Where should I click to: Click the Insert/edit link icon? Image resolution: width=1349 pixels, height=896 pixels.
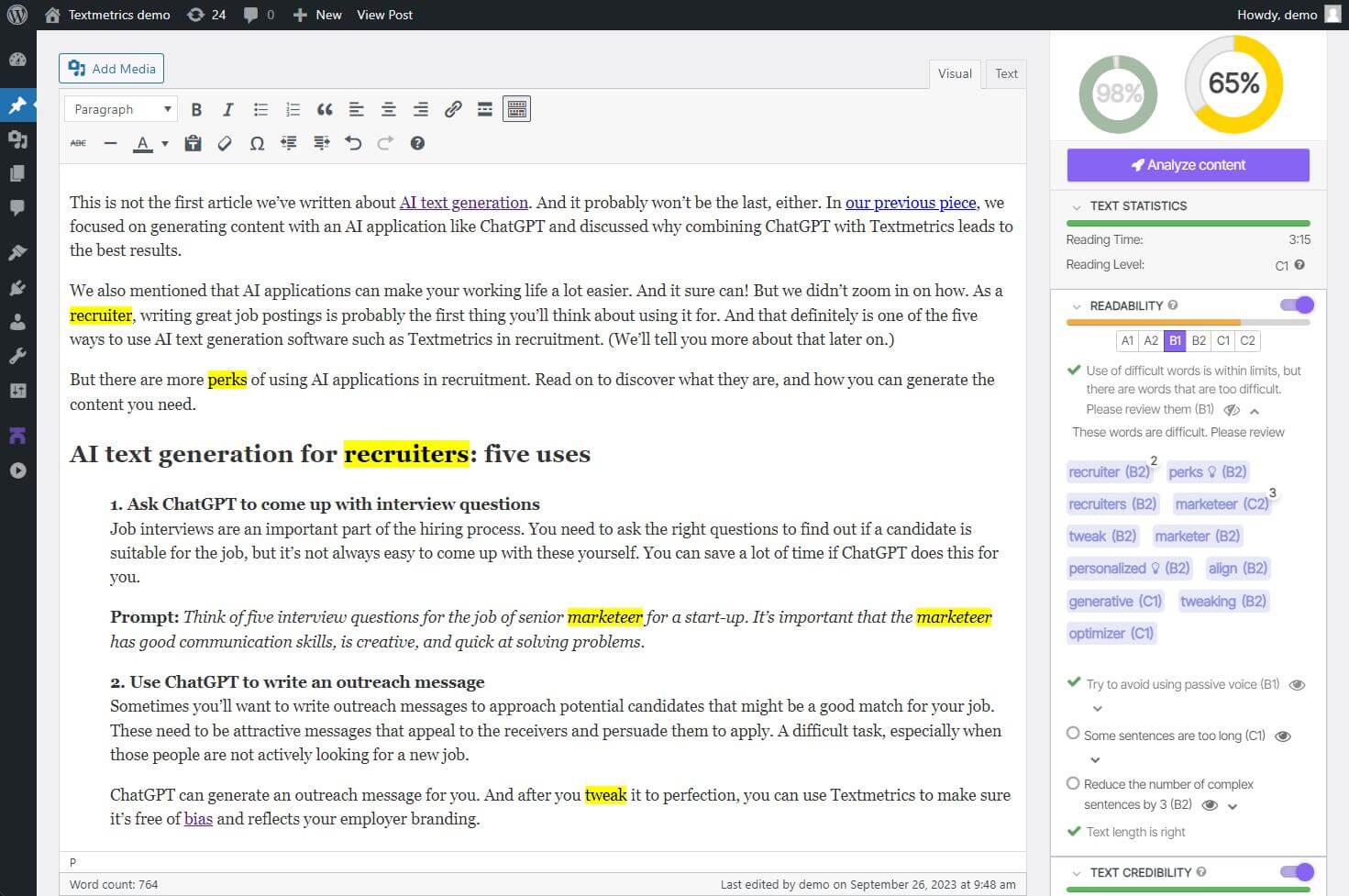point(453,110)
